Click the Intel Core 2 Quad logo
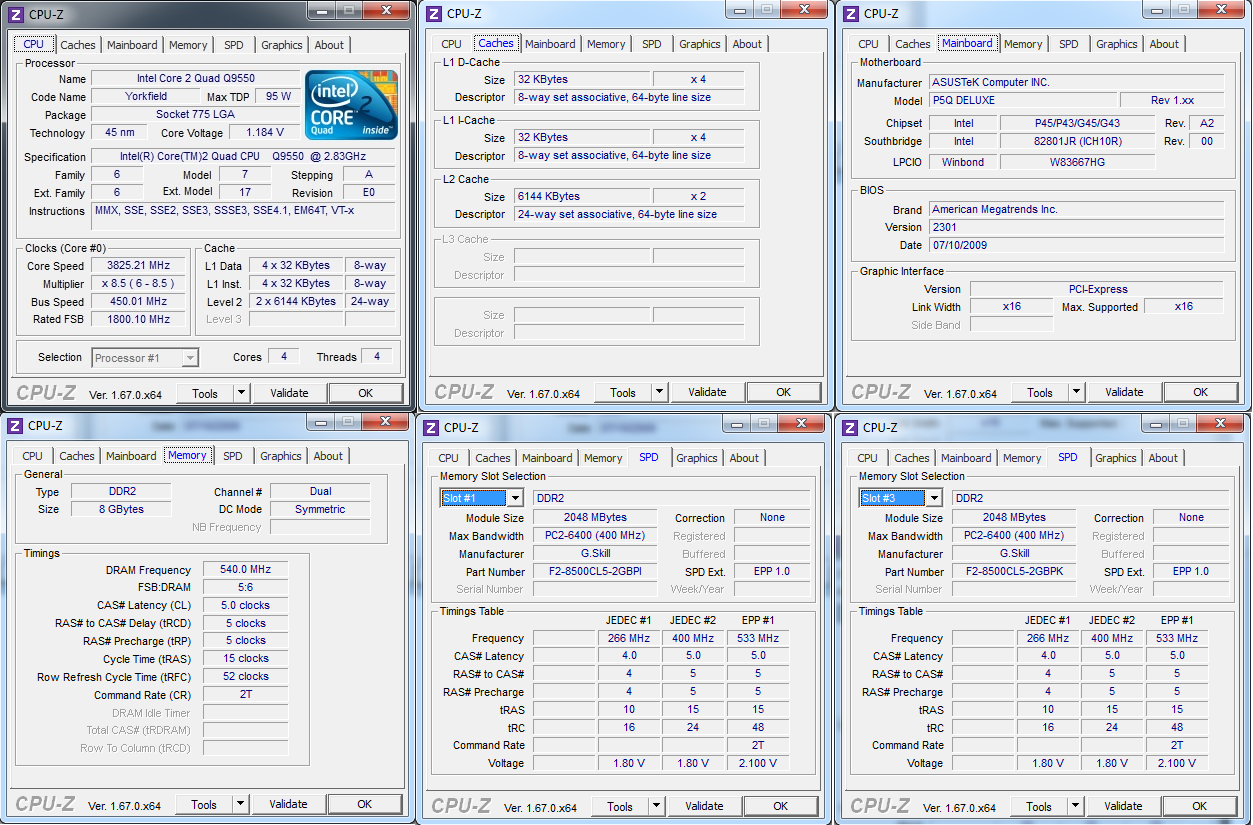1253x825 pixels. point(351,105)
